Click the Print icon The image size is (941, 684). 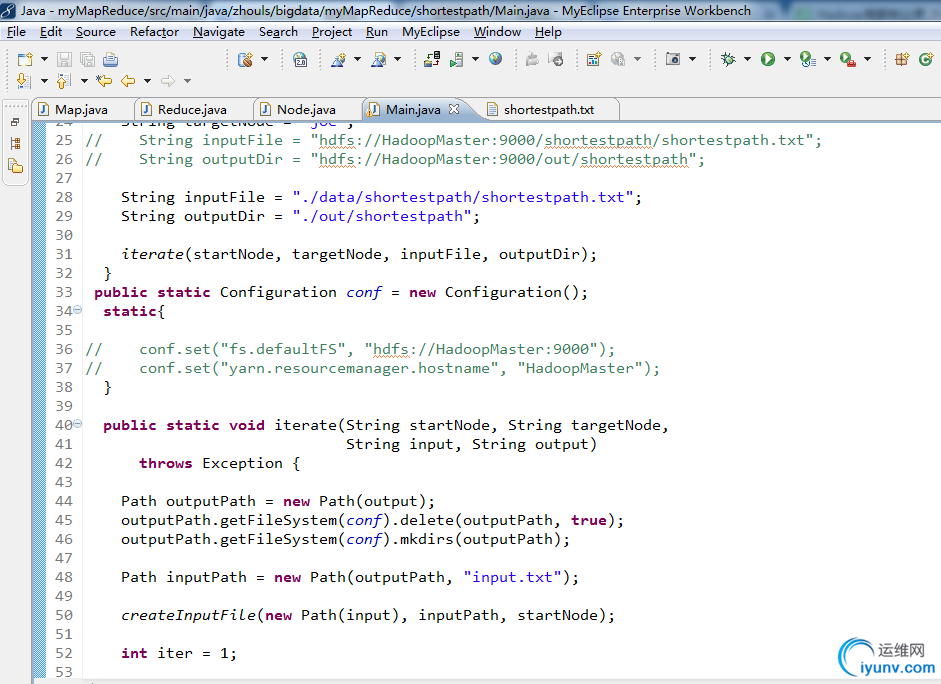coord(110,59)
